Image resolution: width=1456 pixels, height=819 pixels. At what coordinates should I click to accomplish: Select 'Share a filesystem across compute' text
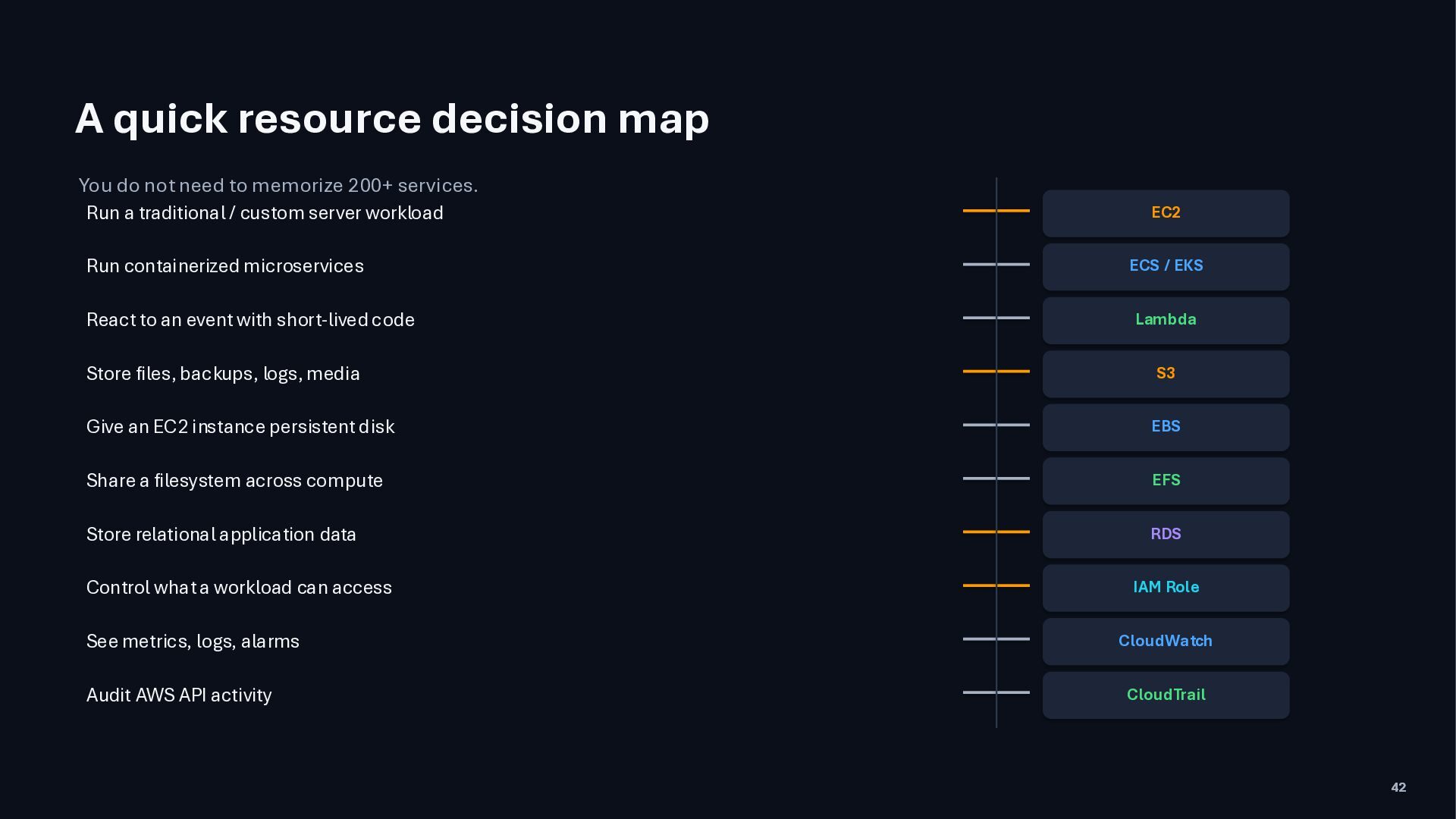[234, 481]
